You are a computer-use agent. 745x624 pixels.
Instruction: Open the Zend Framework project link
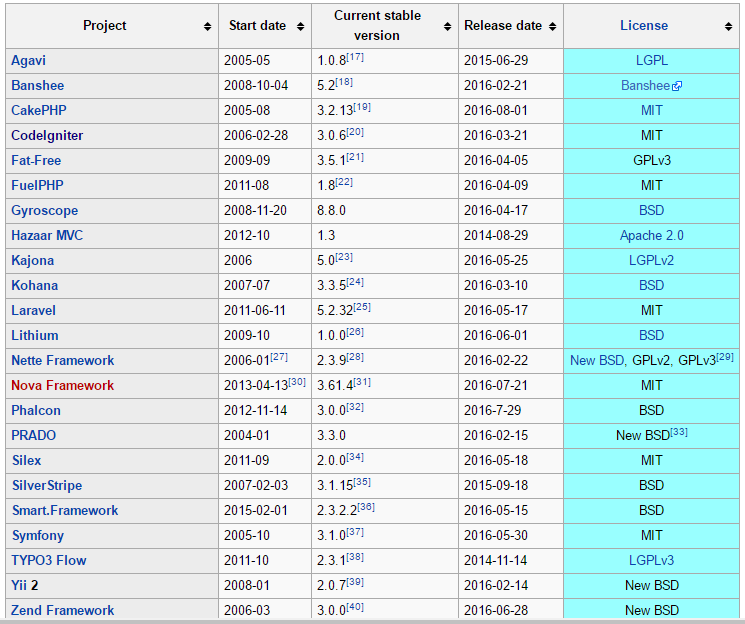tap(63, 610)
